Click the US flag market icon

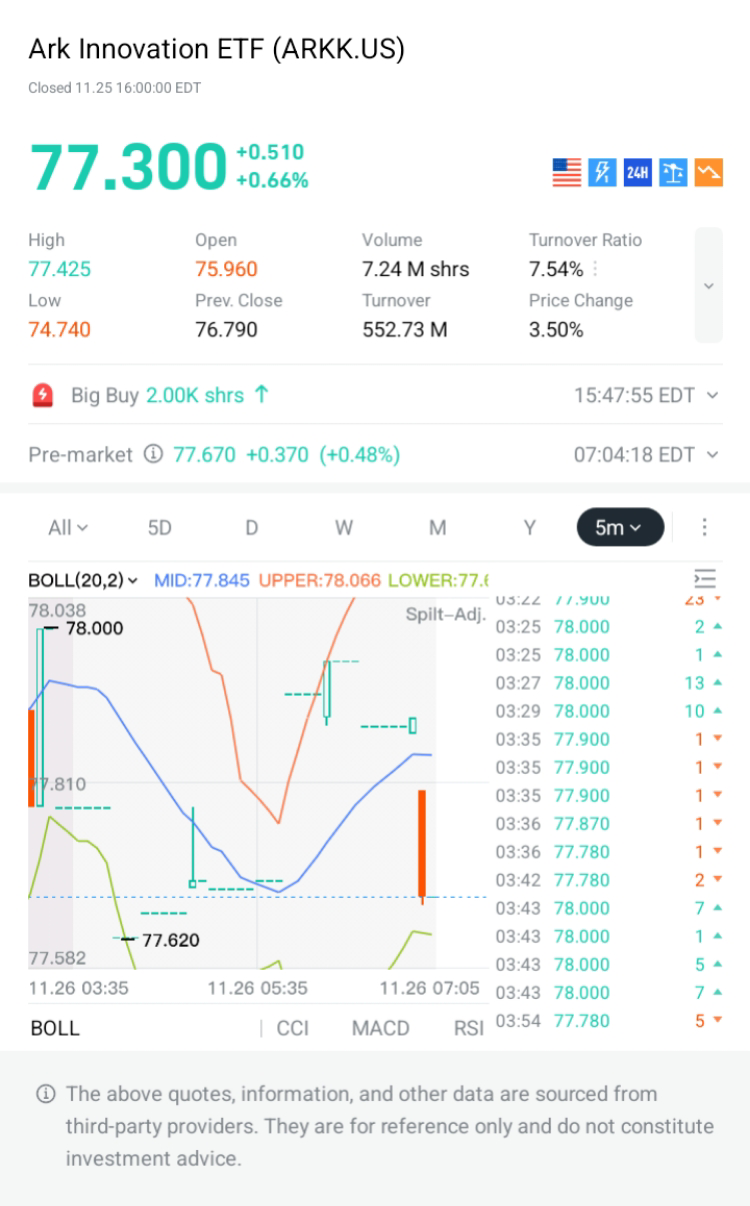click(x=567, y=172)
